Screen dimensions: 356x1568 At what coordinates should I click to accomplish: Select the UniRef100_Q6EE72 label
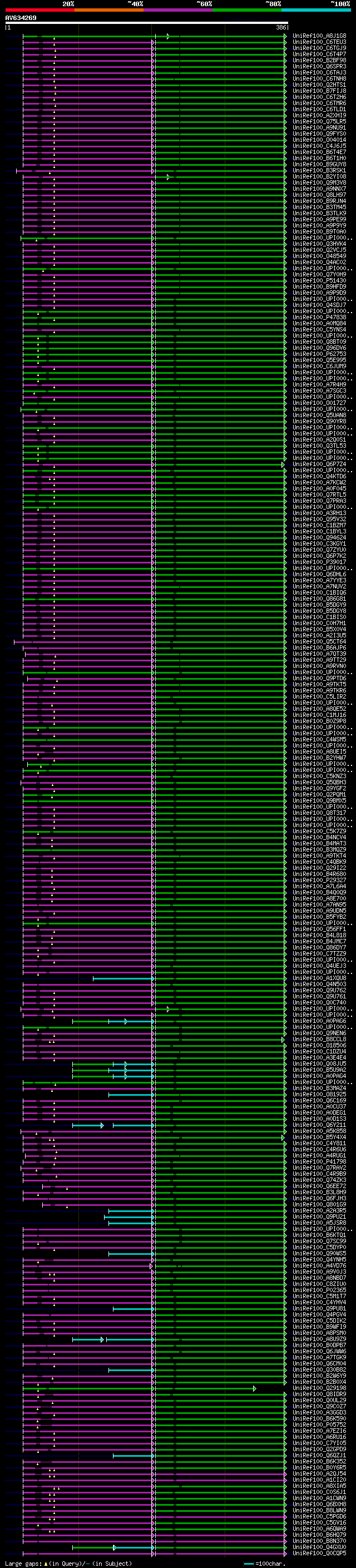[x=319, y=1186]
